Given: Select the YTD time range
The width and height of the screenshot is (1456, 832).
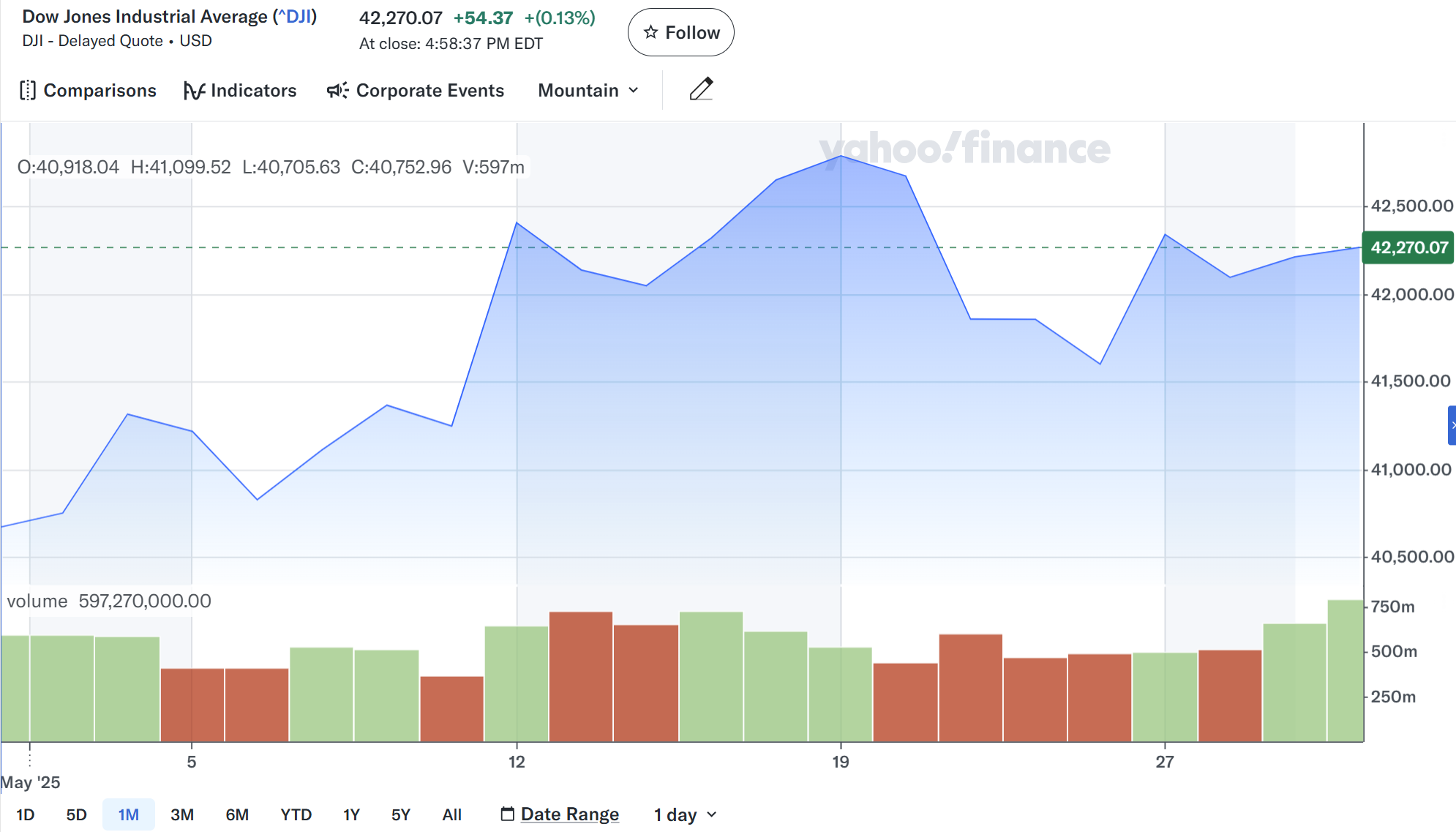Looking at the screenshot, I should coord(296,814).
